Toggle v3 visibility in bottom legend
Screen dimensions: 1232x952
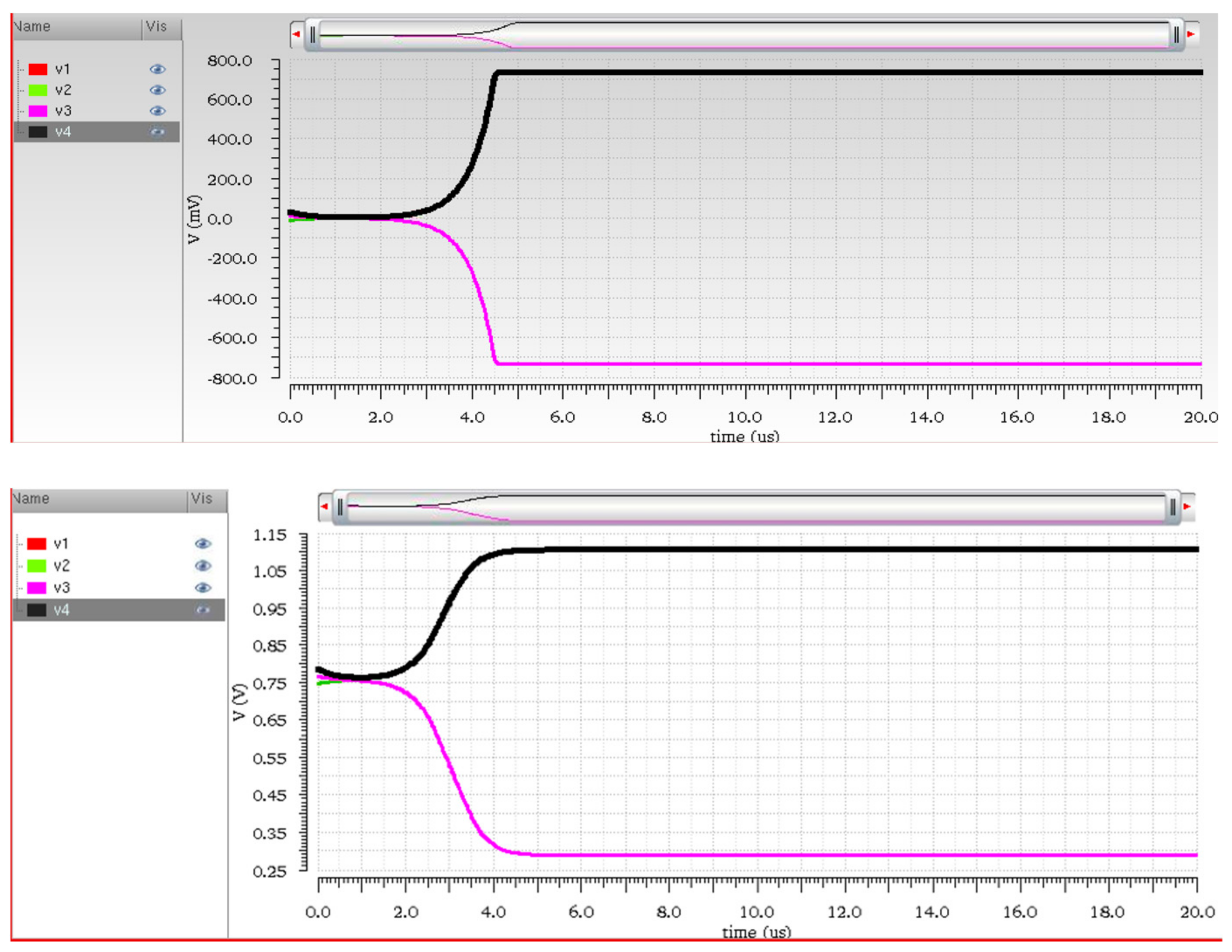[x=203, y=588]
